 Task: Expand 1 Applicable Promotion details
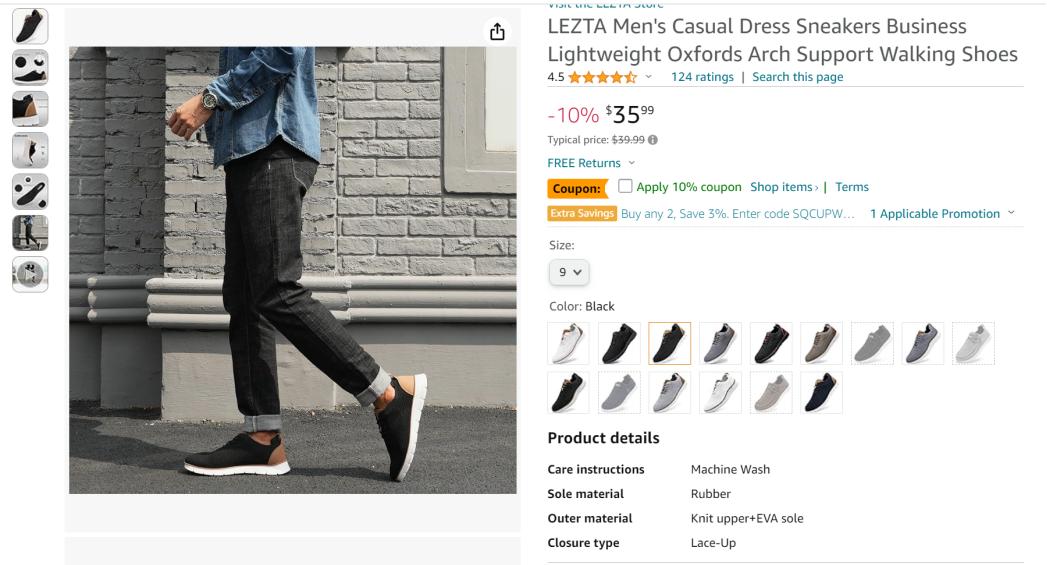click(941, 214)
